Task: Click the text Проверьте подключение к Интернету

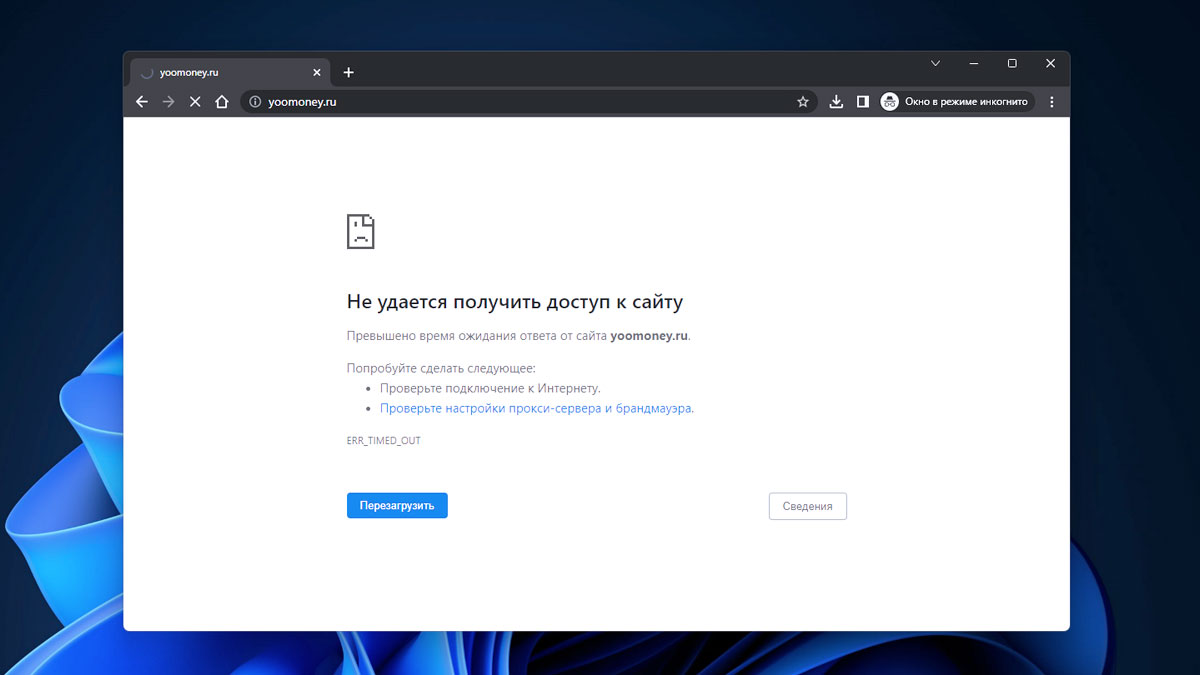Action: click(x=490, y=388)
